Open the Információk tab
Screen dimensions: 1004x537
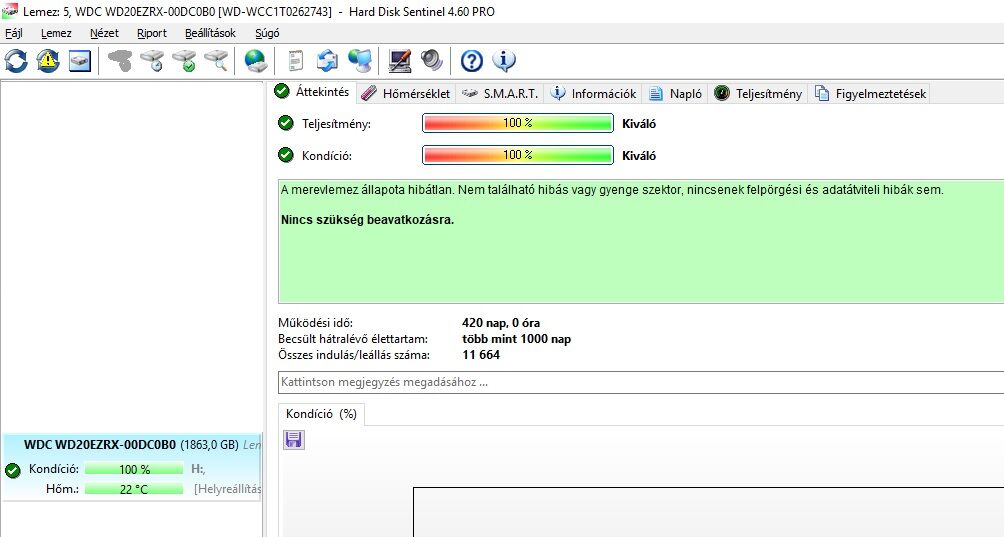pyautogui.click(x=594, y=93)
